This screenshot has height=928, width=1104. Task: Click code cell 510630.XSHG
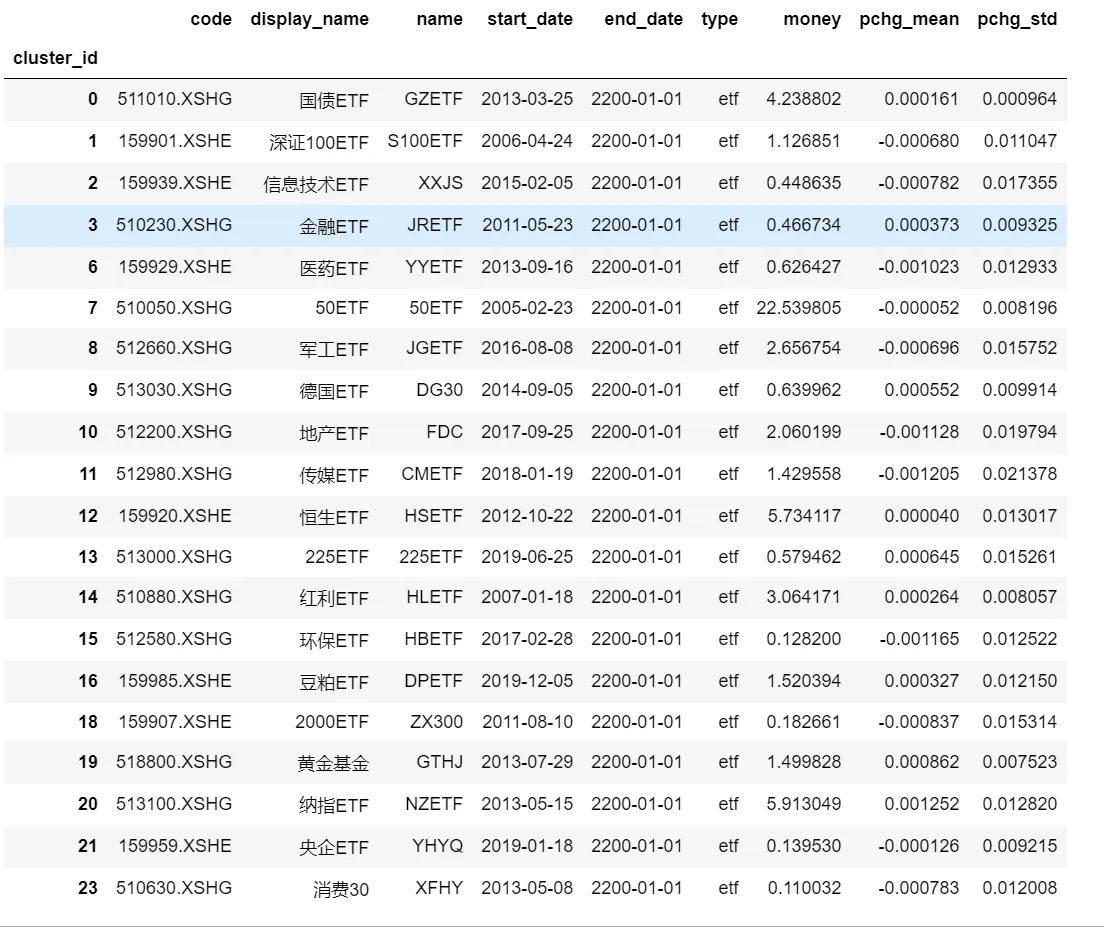174,887
